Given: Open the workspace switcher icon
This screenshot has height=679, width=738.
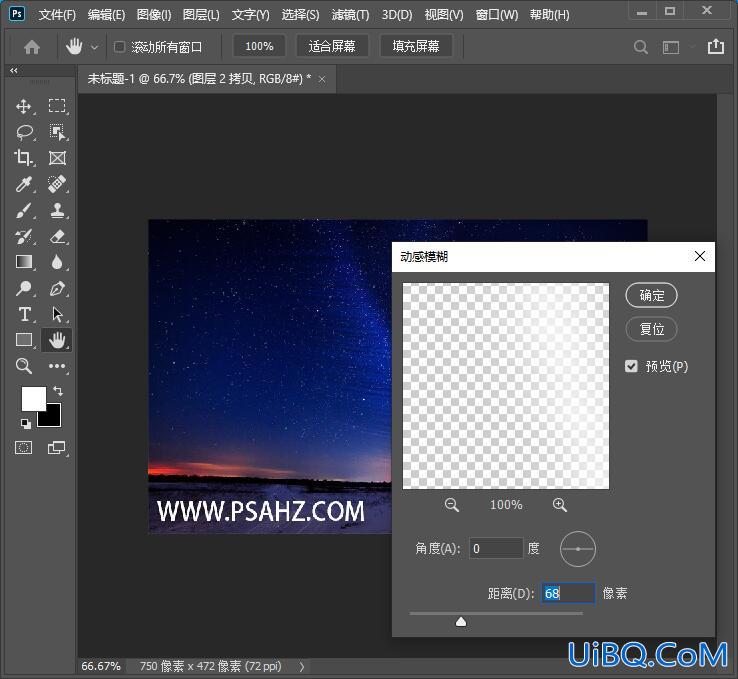Looking at the screenshot, I should click(x=671, y=47).
